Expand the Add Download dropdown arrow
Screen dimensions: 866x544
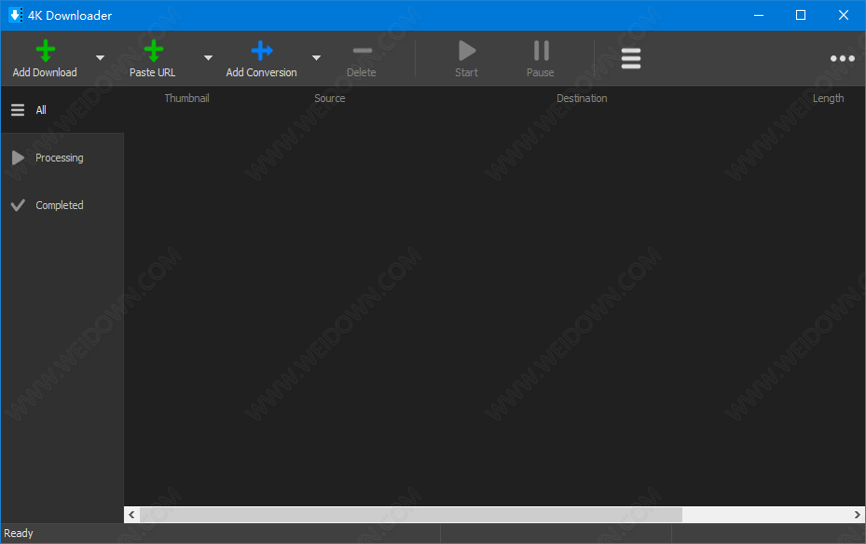(x=100, y=58)
